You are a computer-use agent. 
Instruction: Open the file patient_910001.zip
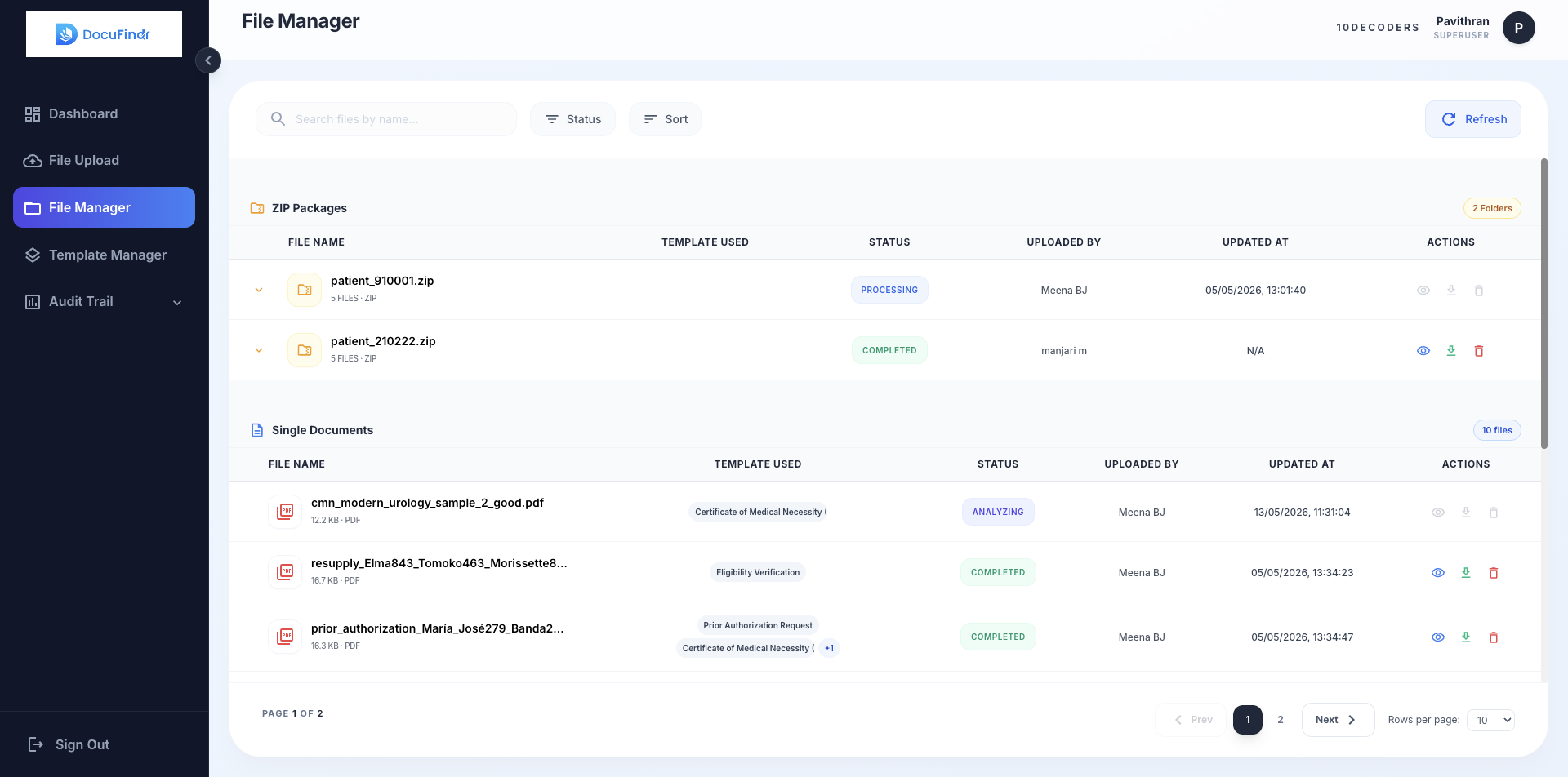(382, 281)
